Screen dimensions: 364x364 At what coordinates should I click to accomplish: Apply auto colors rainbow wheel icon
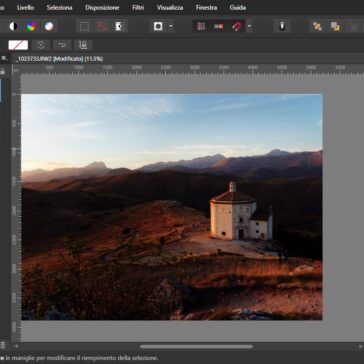pos(31,26)
